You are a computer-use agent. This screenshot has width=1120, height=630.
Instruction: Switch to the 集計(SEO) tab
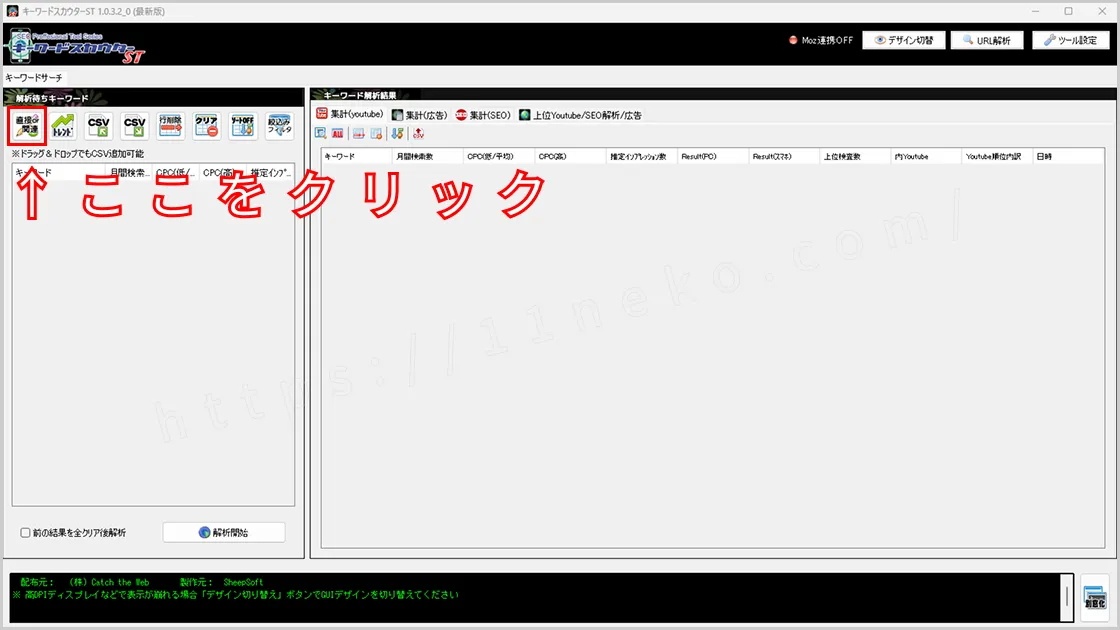pos(487,113)
